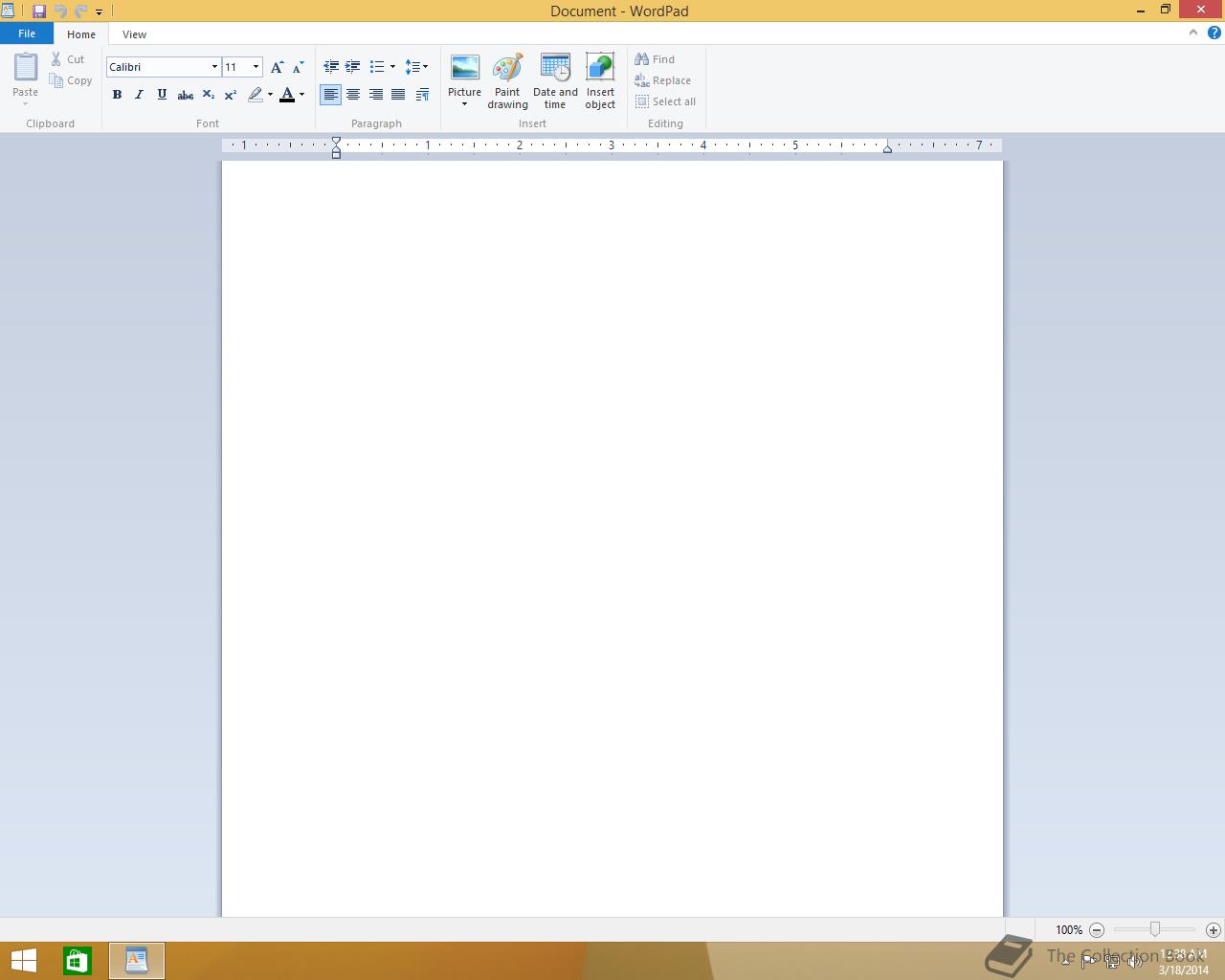Minimize the ribbon with the caret
The height and width of the screenshot is (980, 1225).
point(1193,33)
